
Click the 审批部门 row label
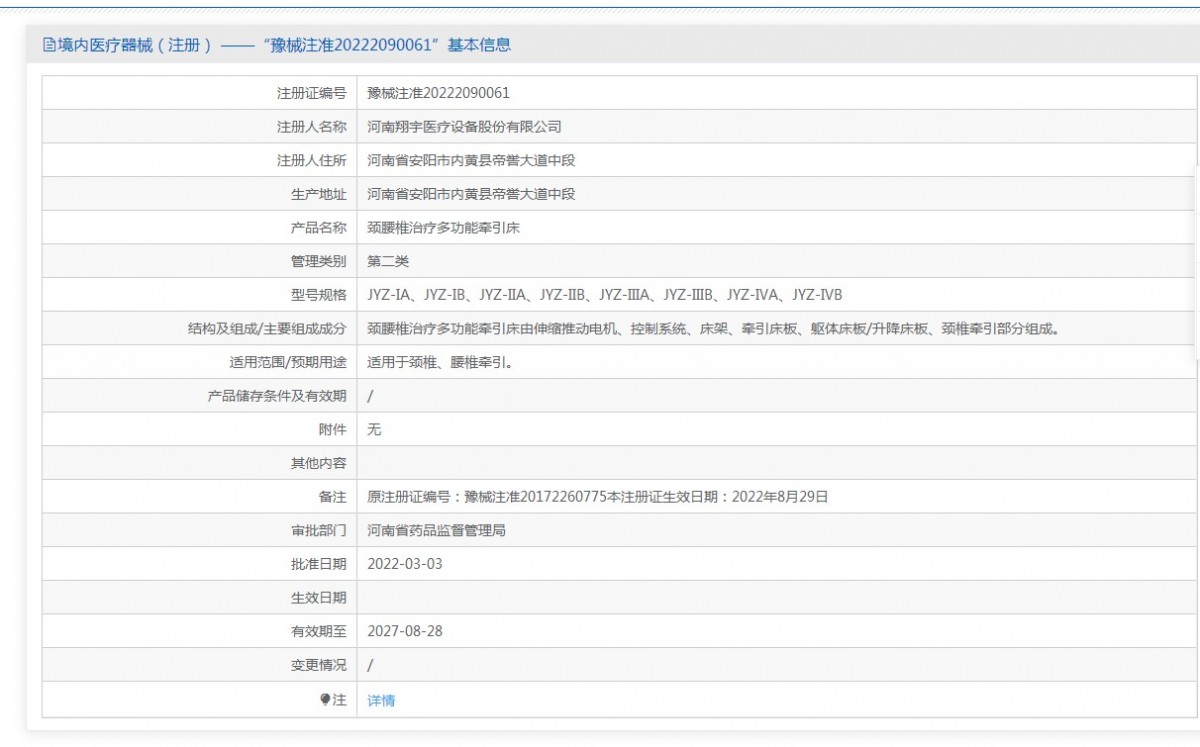coord(318,530)
